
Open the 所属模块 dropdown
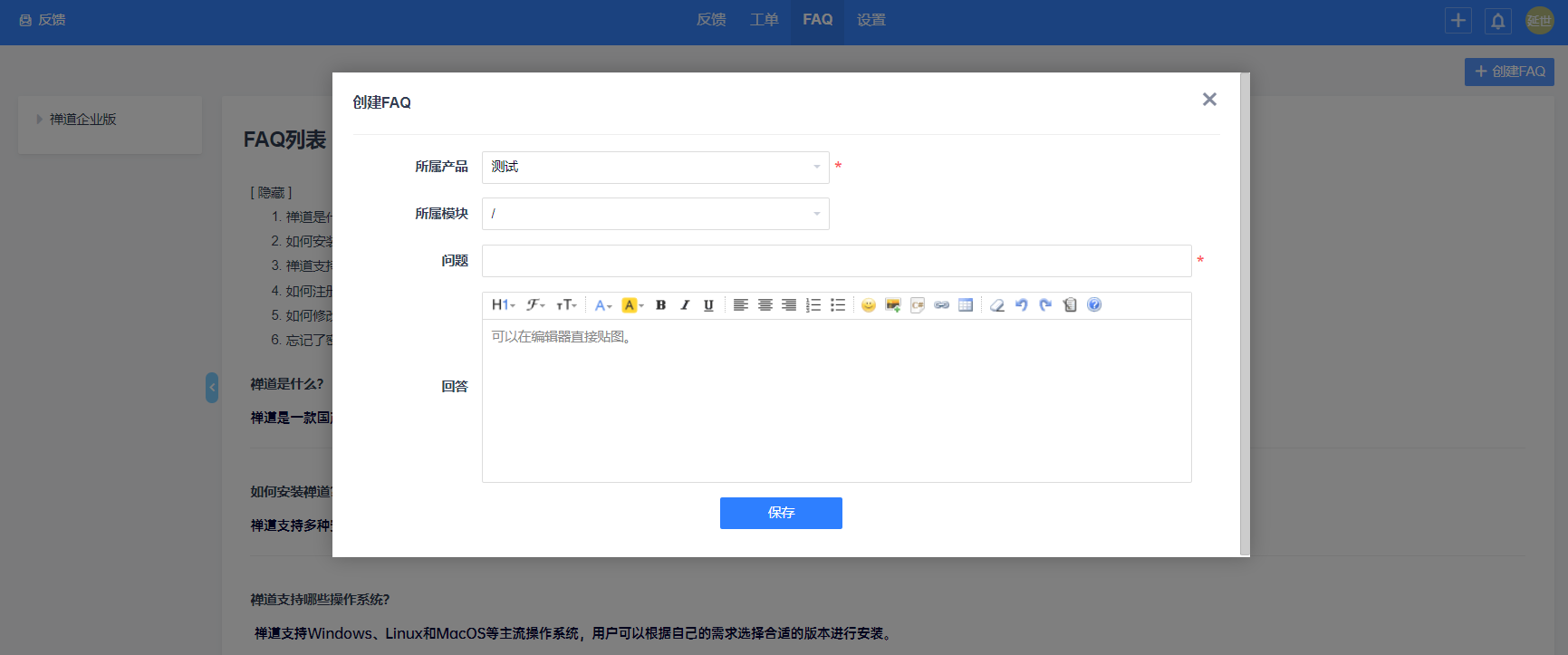coord(655,214)
